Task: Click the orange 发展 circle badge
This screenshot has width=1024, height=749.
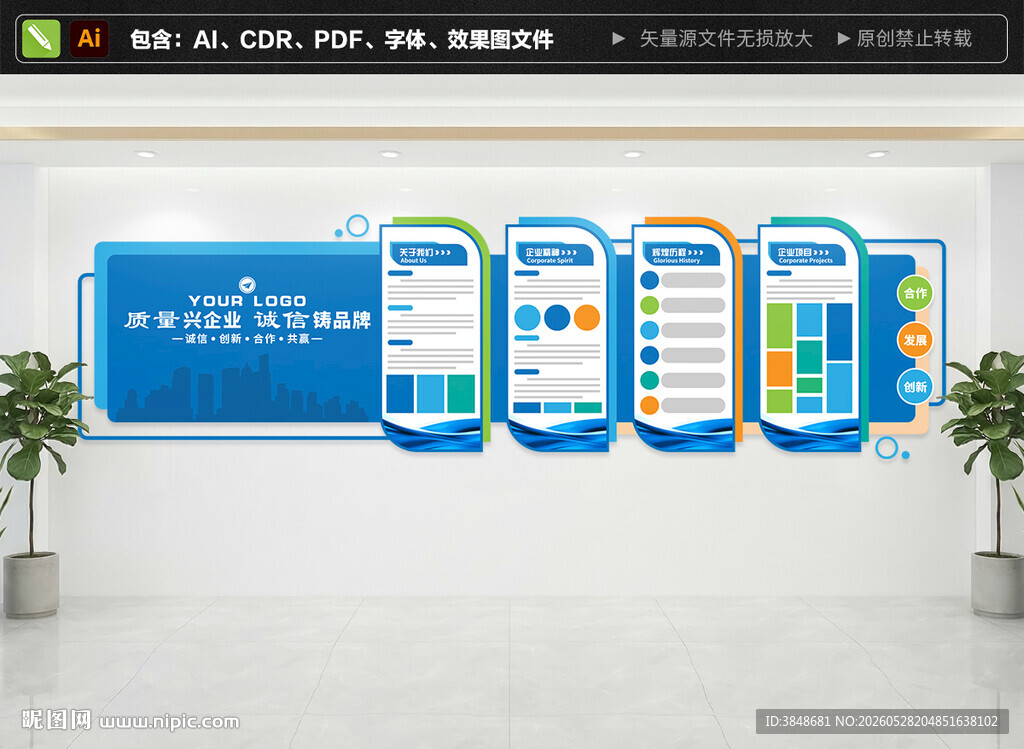Action: coord(915,340)
